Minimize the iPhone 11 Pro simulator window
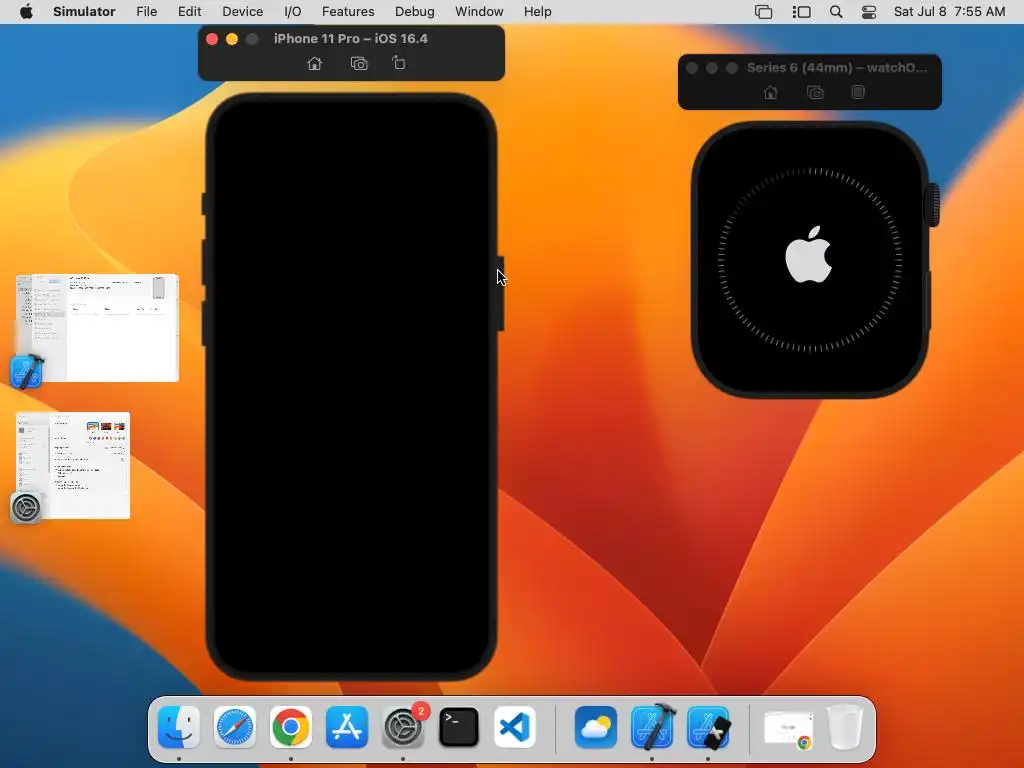 [232, 39]
